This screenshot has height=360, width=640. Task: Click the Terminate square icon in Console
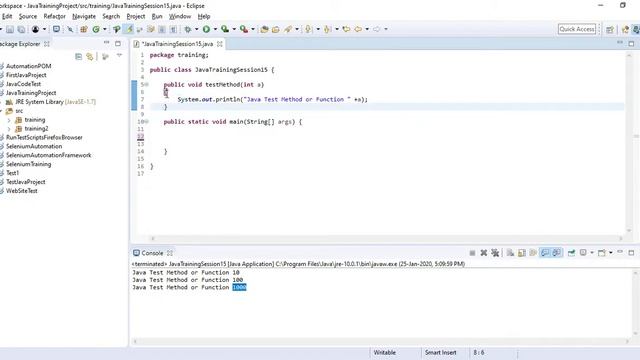[x=472, y=253]
